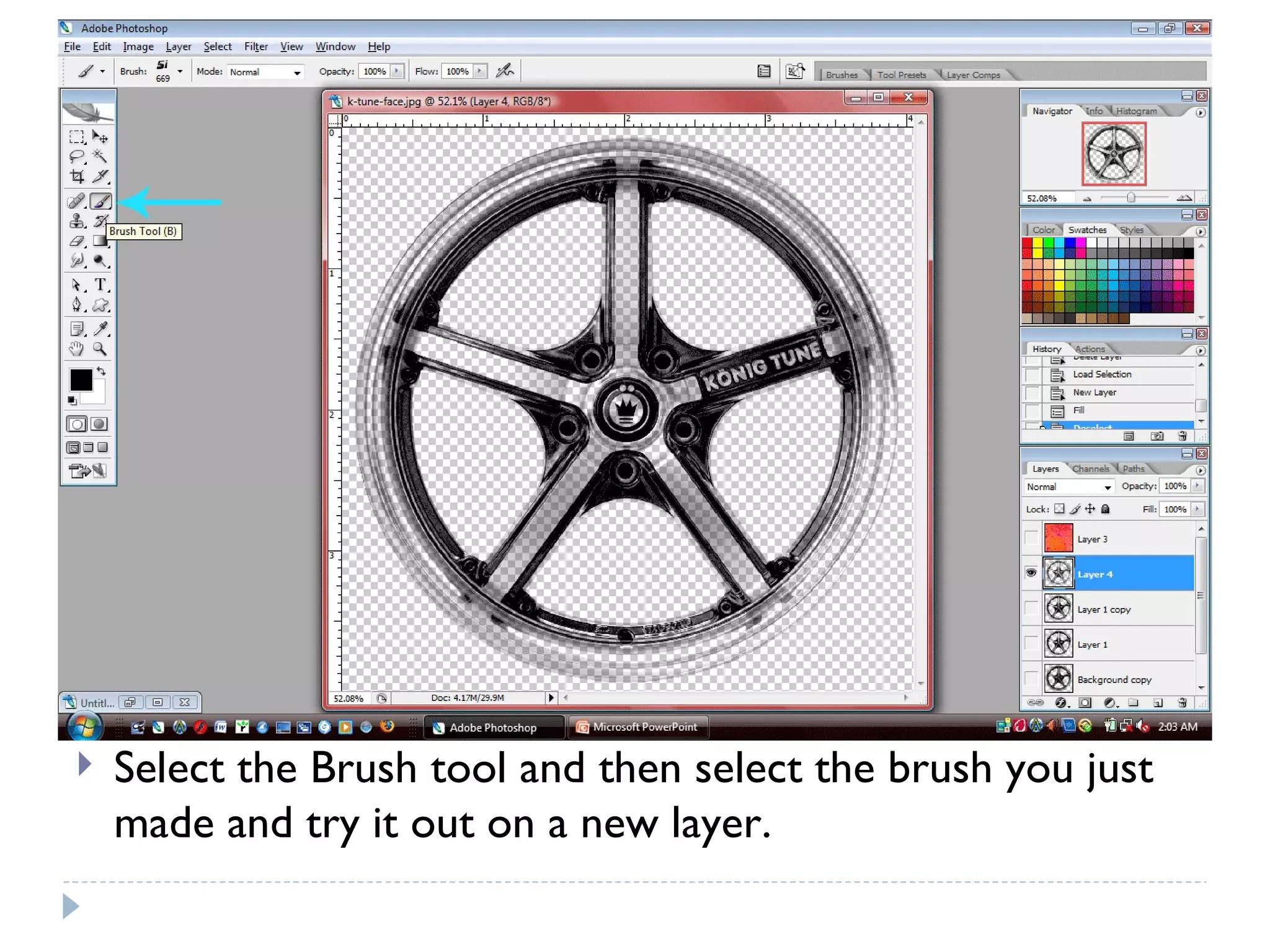Switch to the Actions tab
Viewport: 1270px width, 952px height.
[1090, 349]
